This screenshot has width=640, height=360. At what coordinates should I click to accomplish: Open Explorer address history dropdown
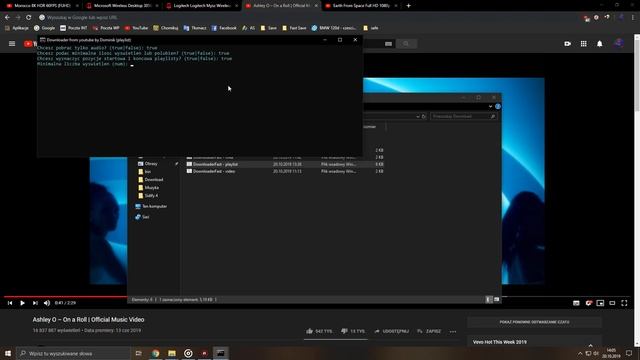tap(418, 116)
